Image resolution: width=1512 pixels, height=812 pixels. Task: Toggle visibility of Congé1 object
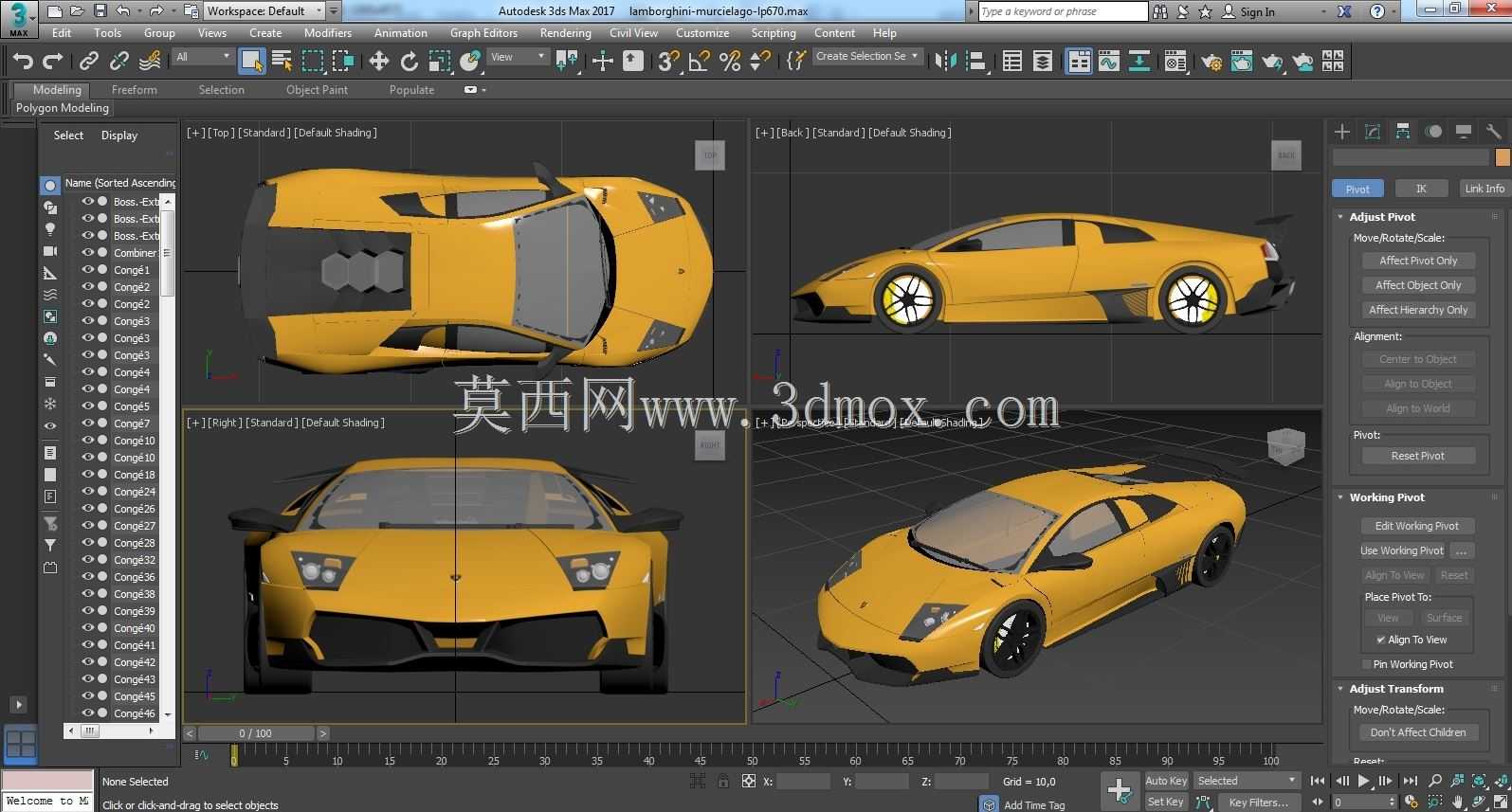coord(87,270)
